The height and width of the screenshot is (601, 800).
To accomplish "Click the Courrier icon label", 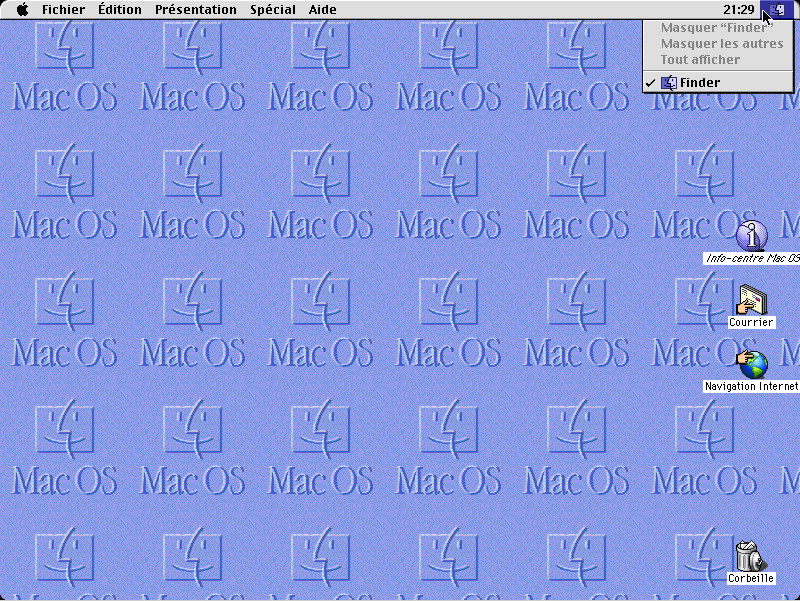I will tap(751, 322).
